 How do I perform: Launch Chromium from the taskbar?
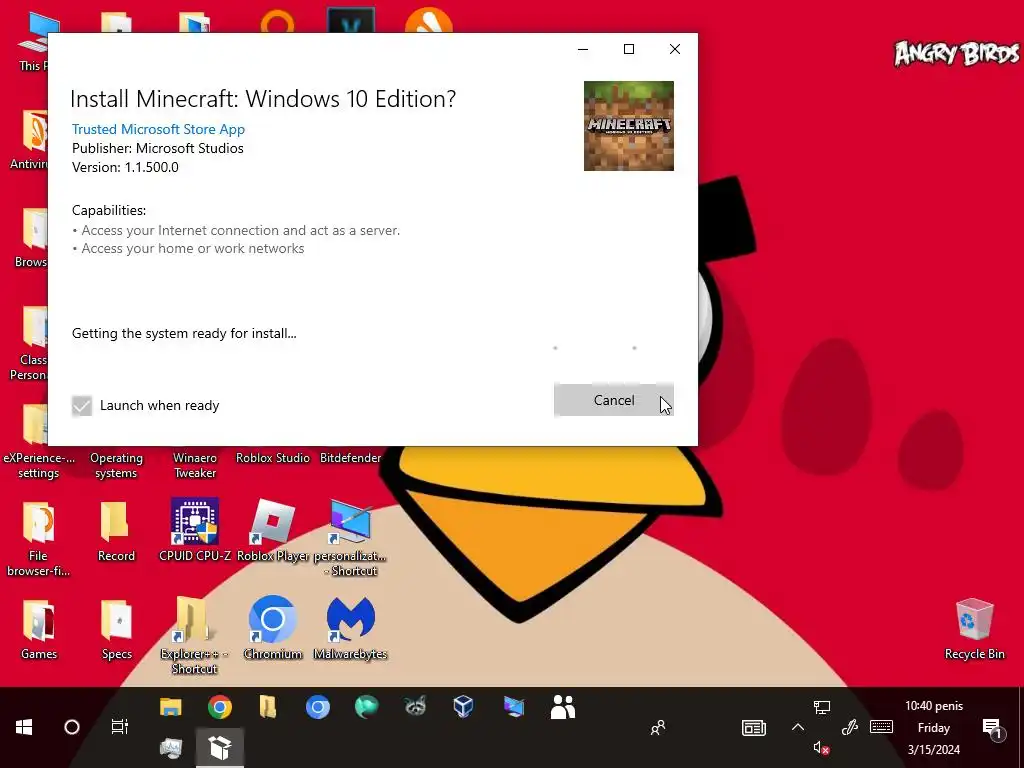coord(317,707)
